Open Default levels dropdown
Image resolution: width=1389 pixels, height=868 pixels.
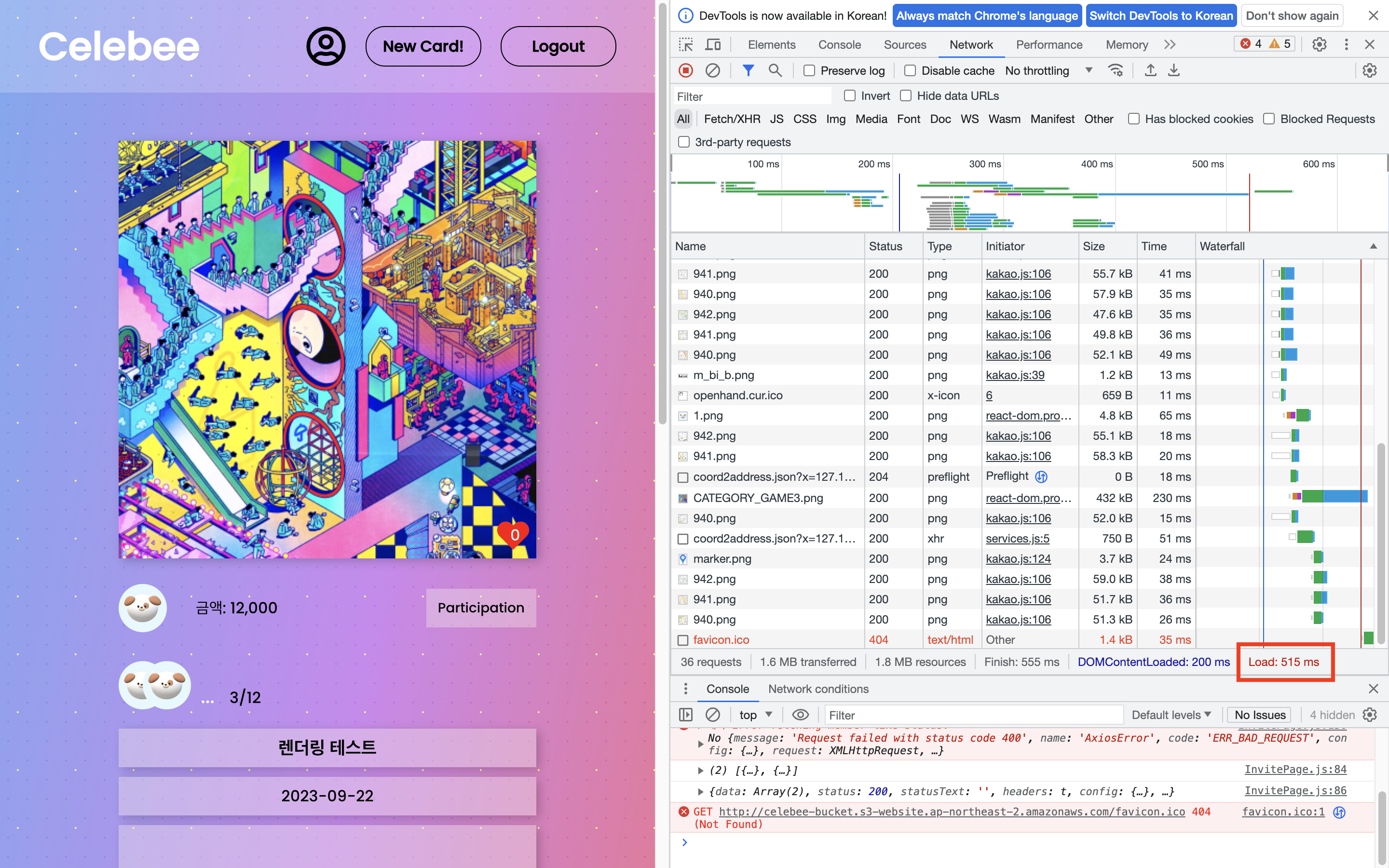[x=1171, y=715]
